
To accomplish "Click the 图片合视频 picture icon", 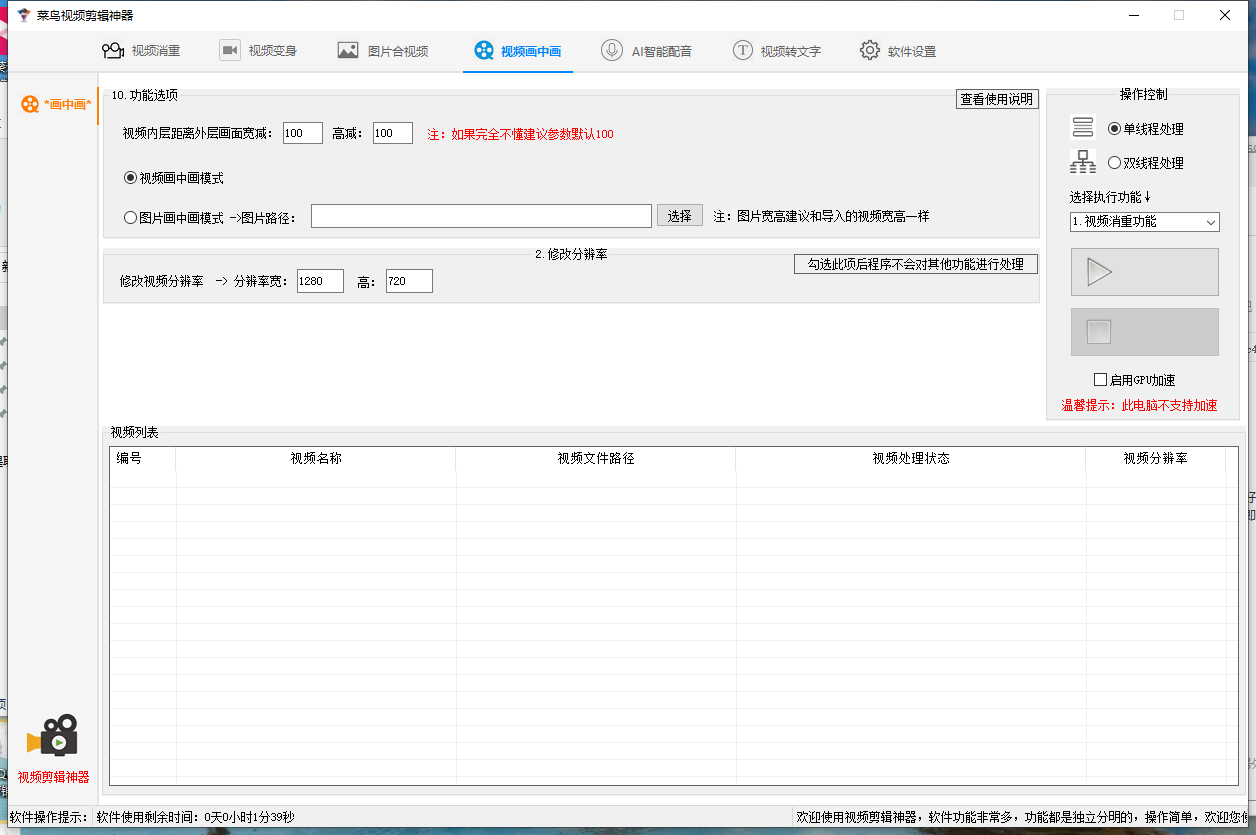I will click(348, 51).
